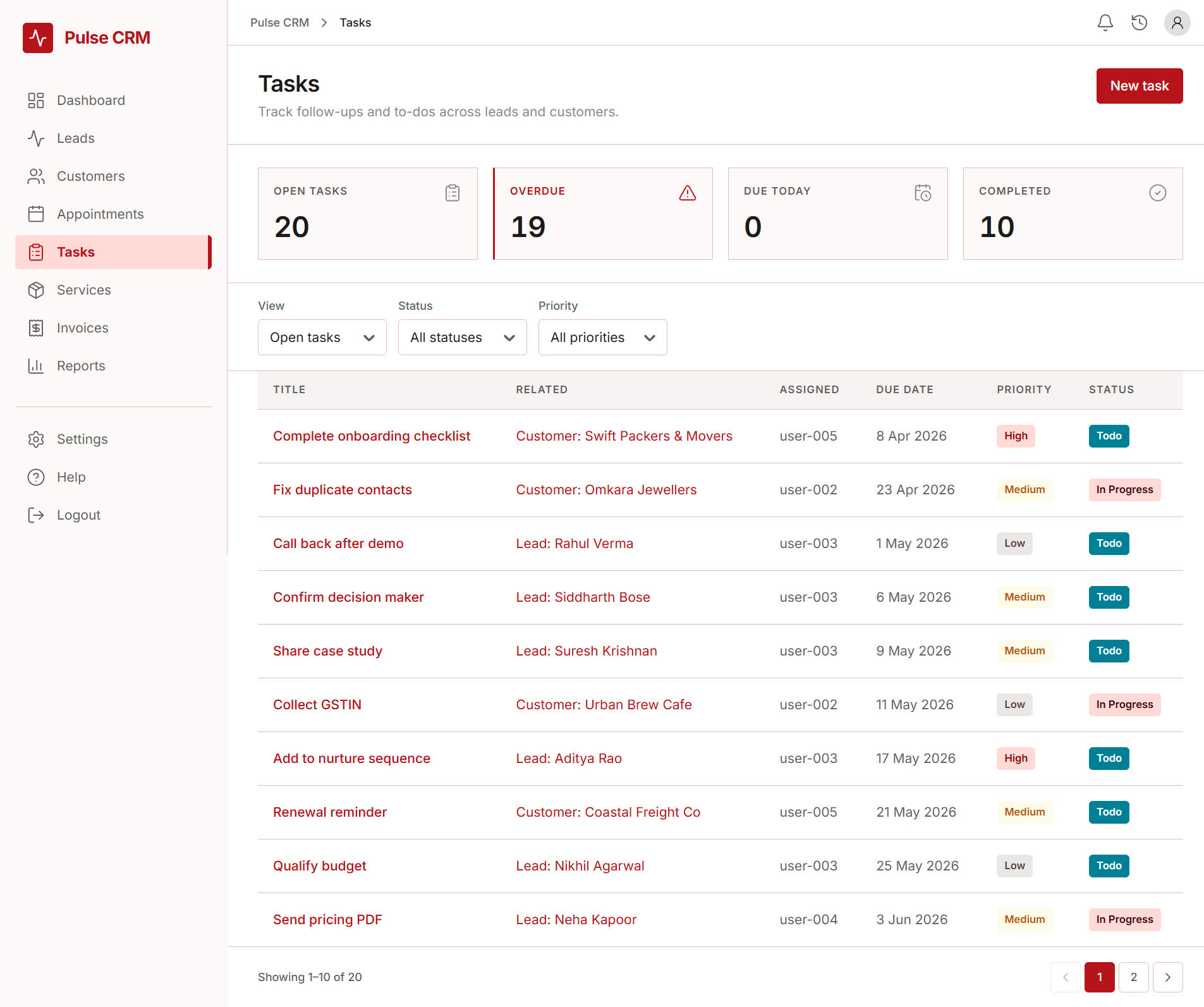Screen dimensions: 1204x1007
Task: Navigate to Customers in sidebar
Action: 113,176
